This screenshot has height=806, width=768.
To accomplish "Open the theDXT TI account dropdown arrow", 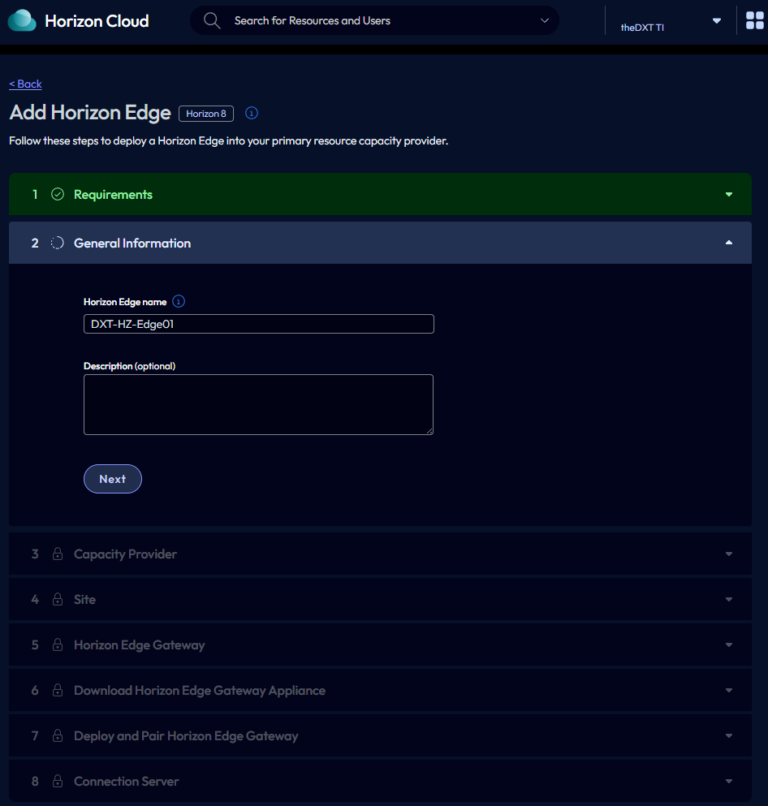I will tap(717, 21).
